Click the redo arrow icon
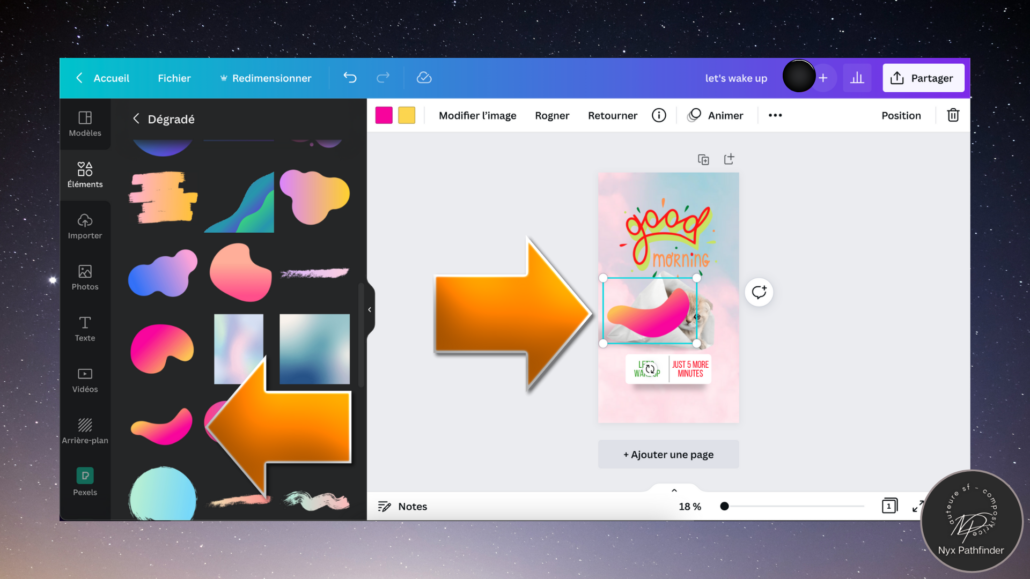Image resolution: width=1030 pixels, height=579 pixels. pos(383,78)
